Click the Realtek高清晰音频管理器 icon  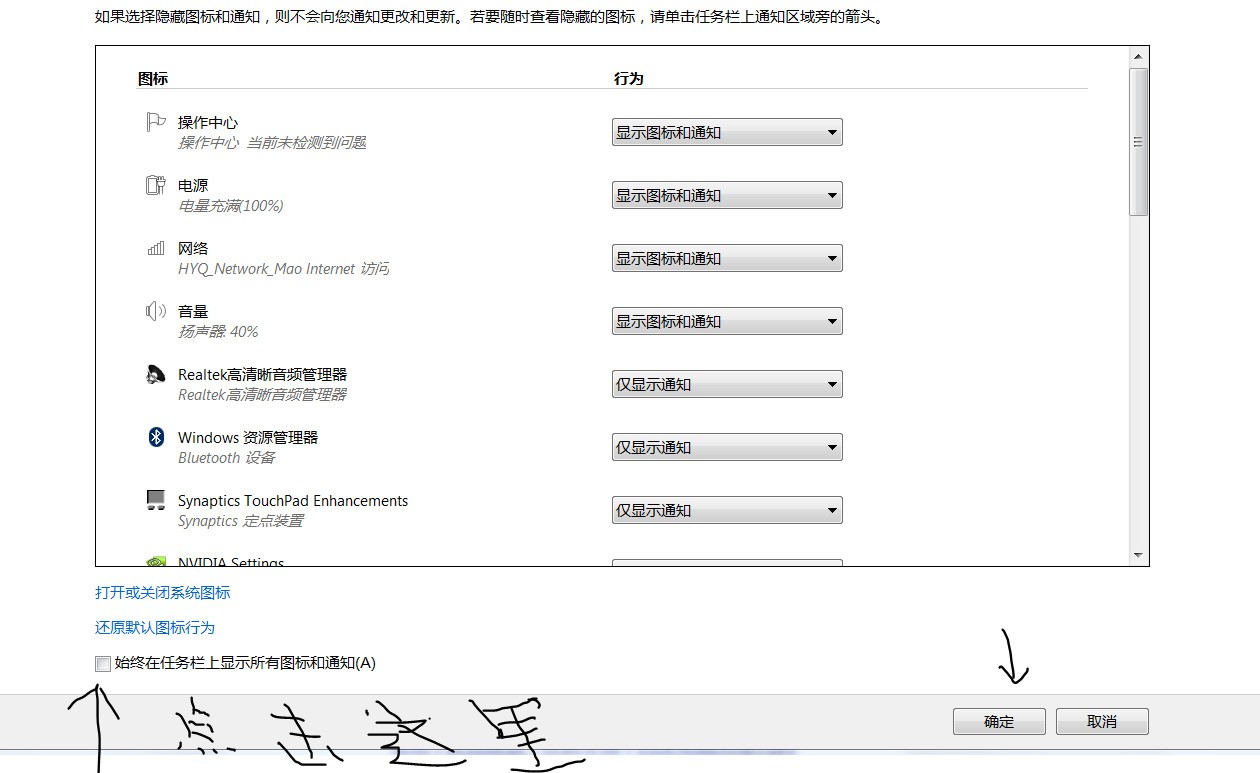coord(155,374)
